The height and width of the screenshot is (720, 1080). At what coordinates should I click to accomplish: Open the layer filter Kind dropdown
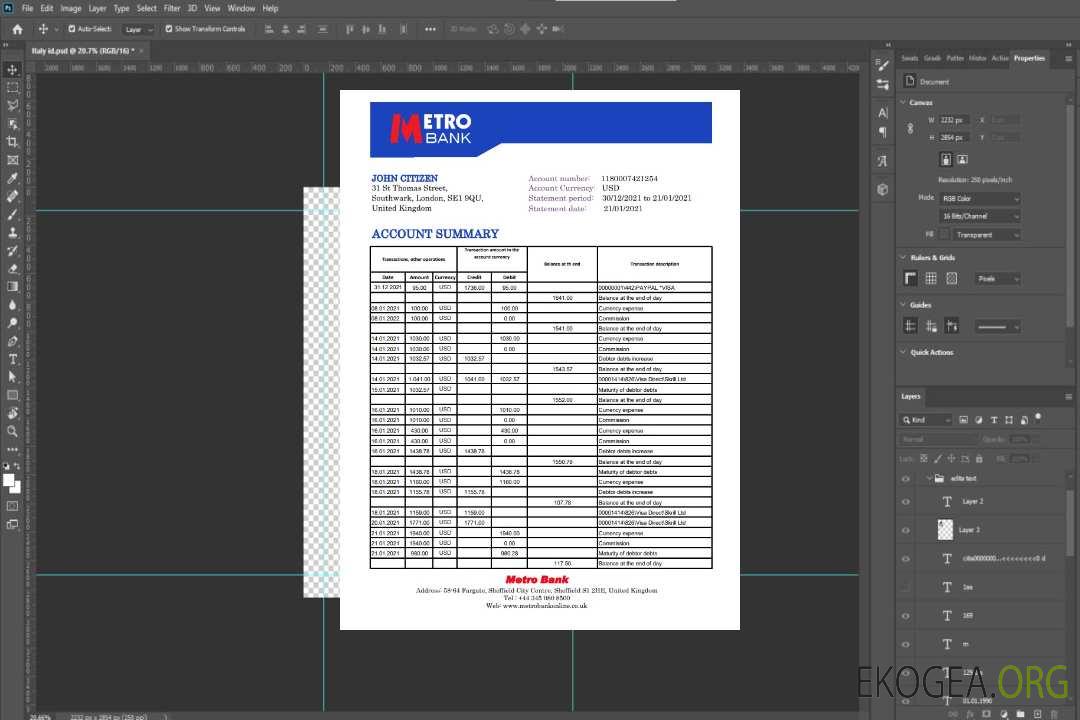click(926, 420)
